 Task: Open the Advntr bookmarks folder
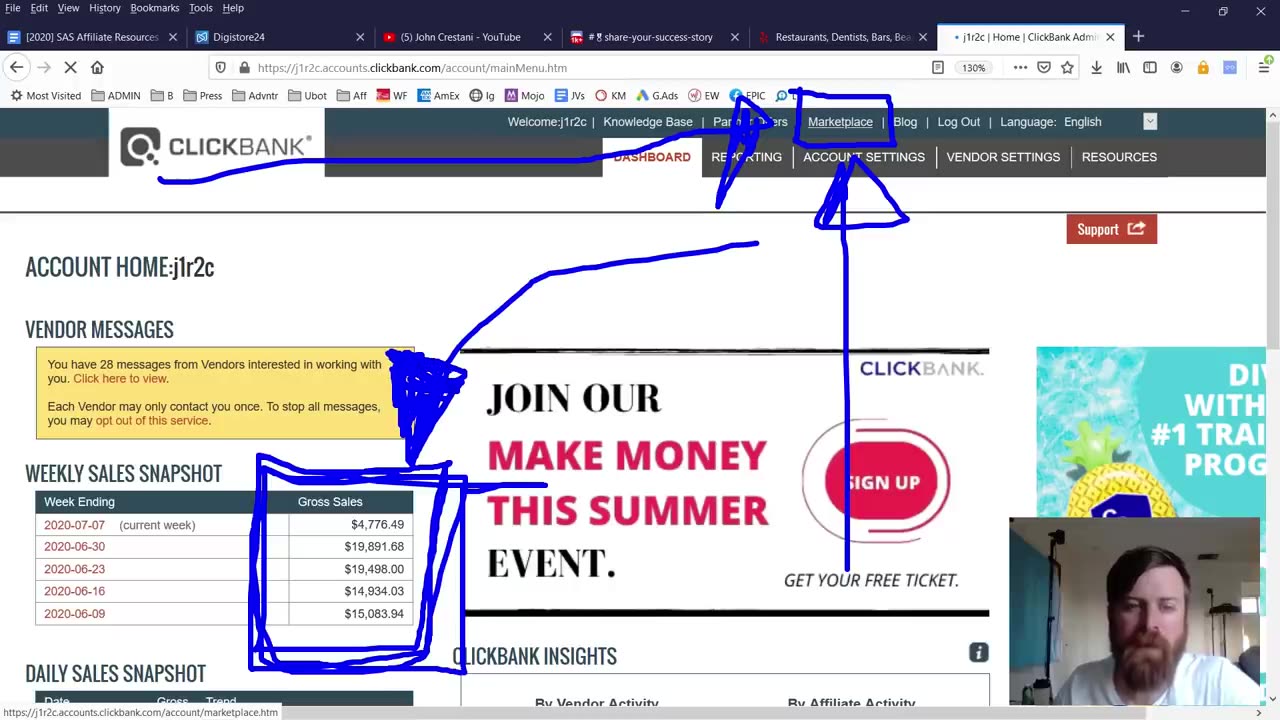pyautogui.click(x=255, y=96)
